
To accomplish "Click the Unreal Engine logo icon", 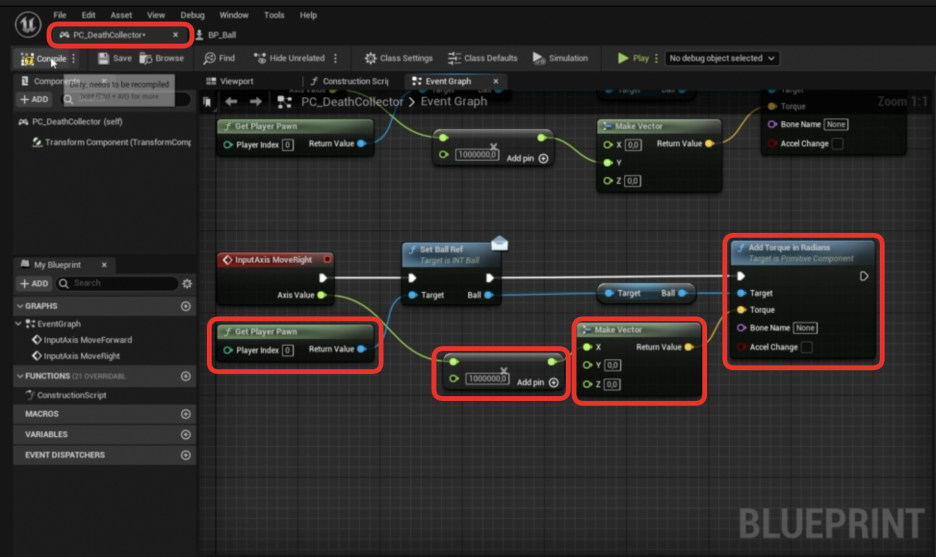I will pyautogui.click(x=27, y=24).
